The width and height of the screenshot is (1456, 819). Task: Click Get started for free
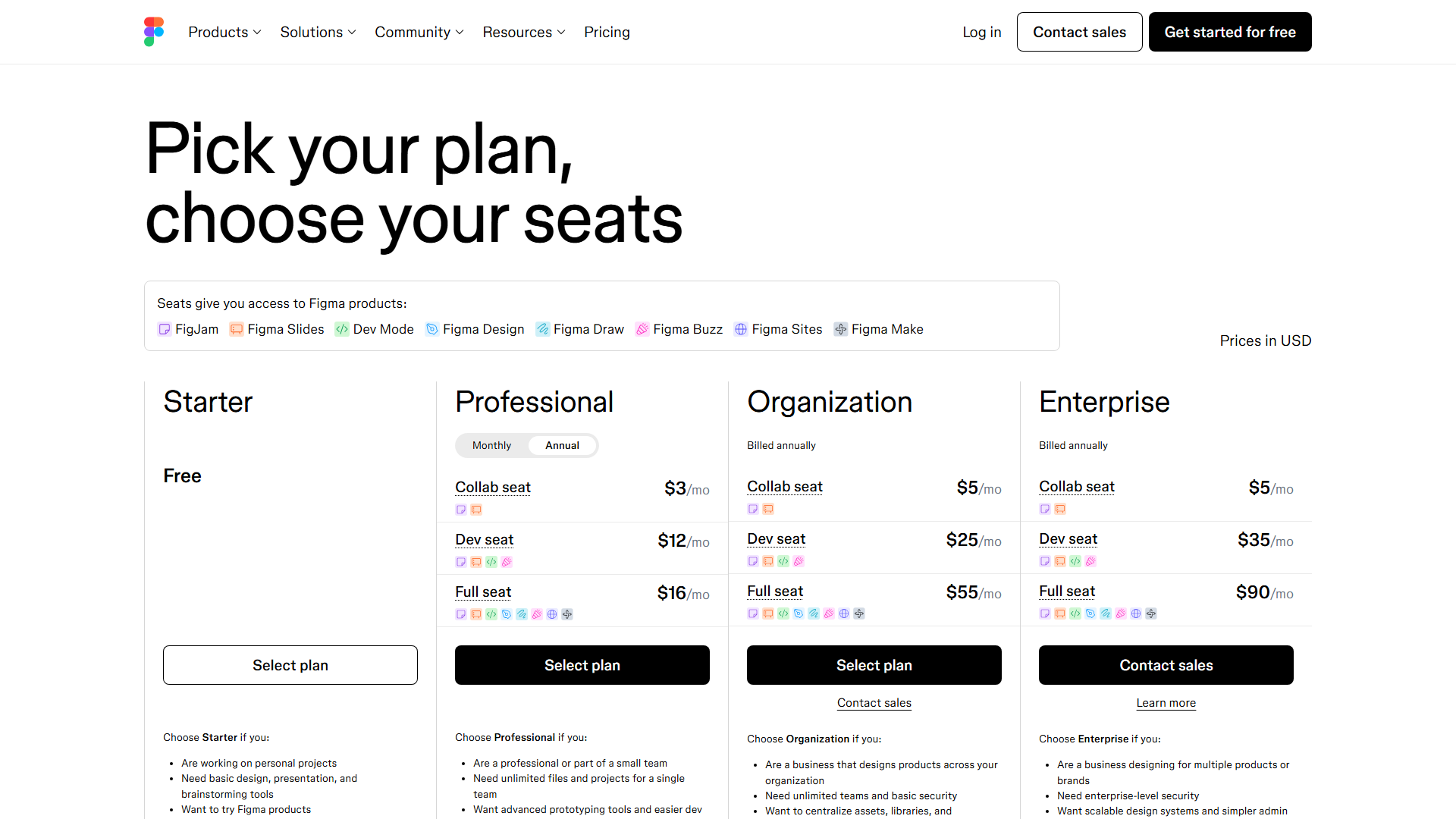(x=1229, y=32)
